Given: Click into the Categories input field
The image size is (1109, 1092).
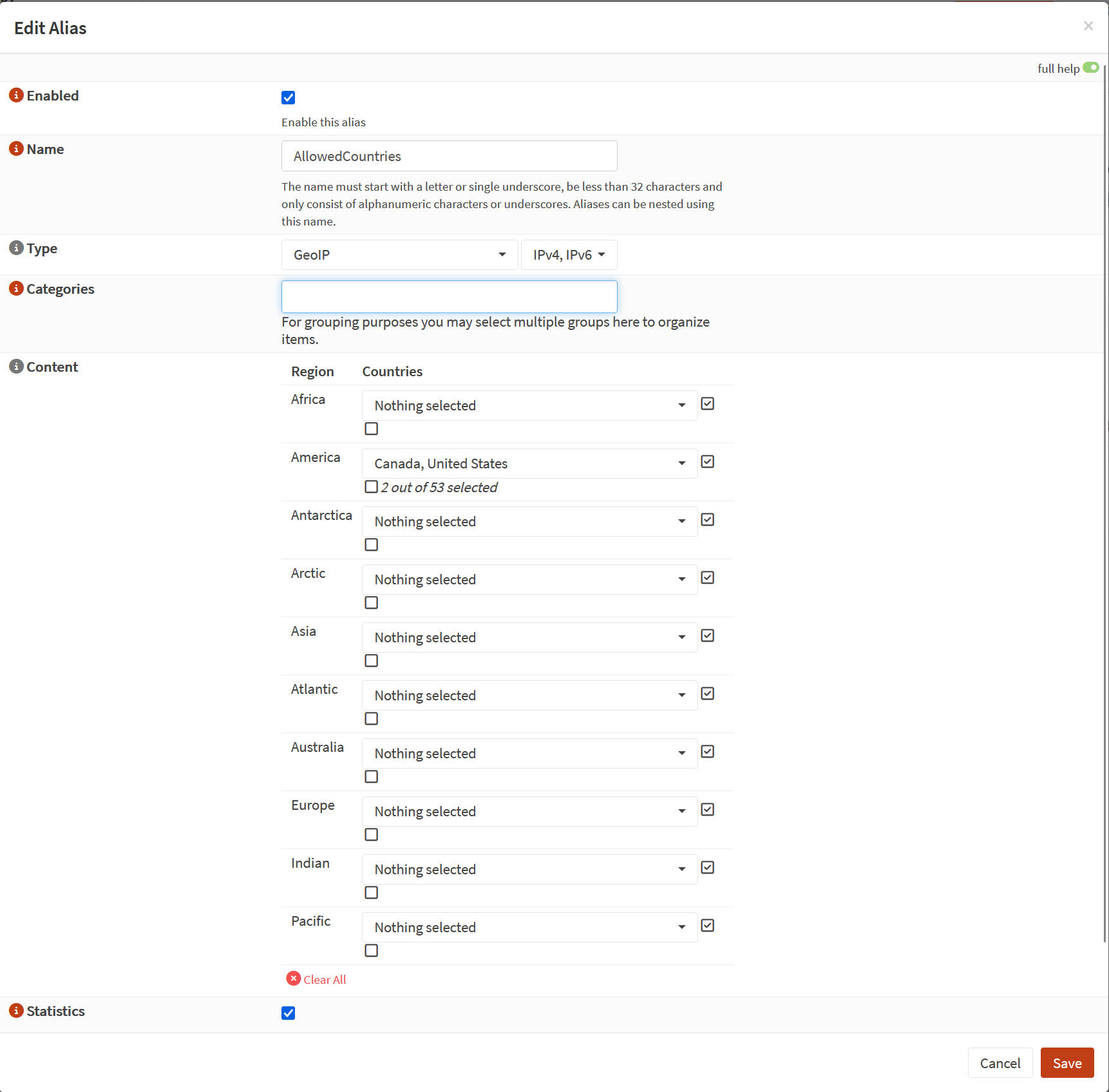Looking at the screenshot, I should [x=449, y=297].
